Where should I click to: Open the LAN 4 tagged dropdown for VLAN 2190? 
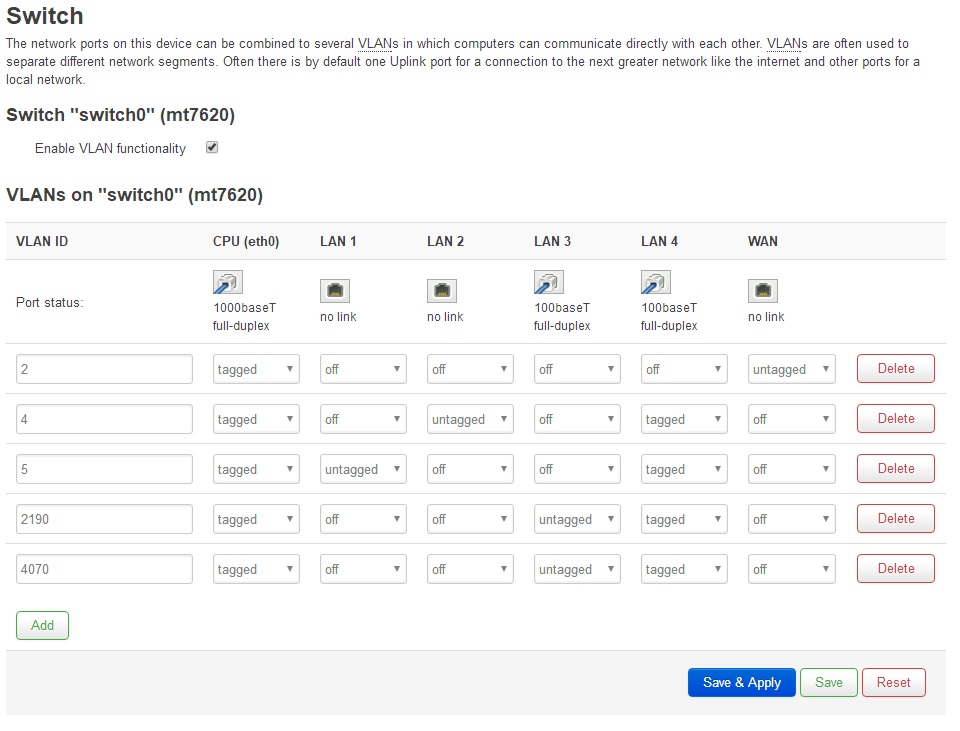tap(684, 518)
